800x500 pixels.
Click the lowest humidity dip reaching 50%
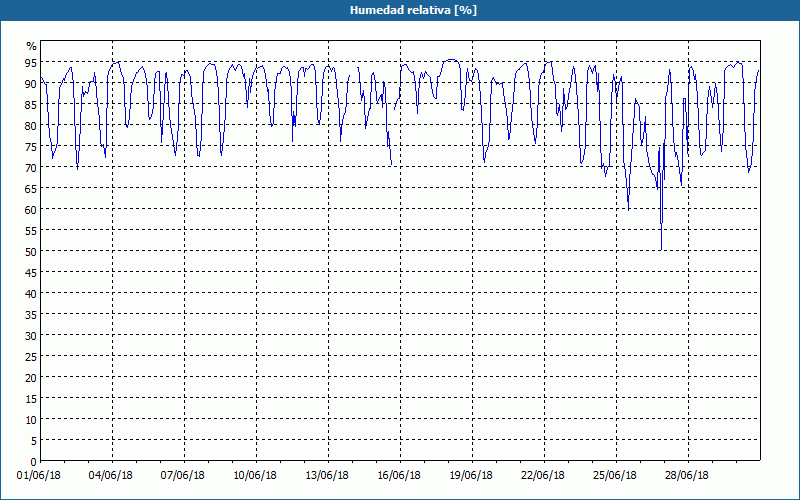pyautogui.click(x=661, y=249)
